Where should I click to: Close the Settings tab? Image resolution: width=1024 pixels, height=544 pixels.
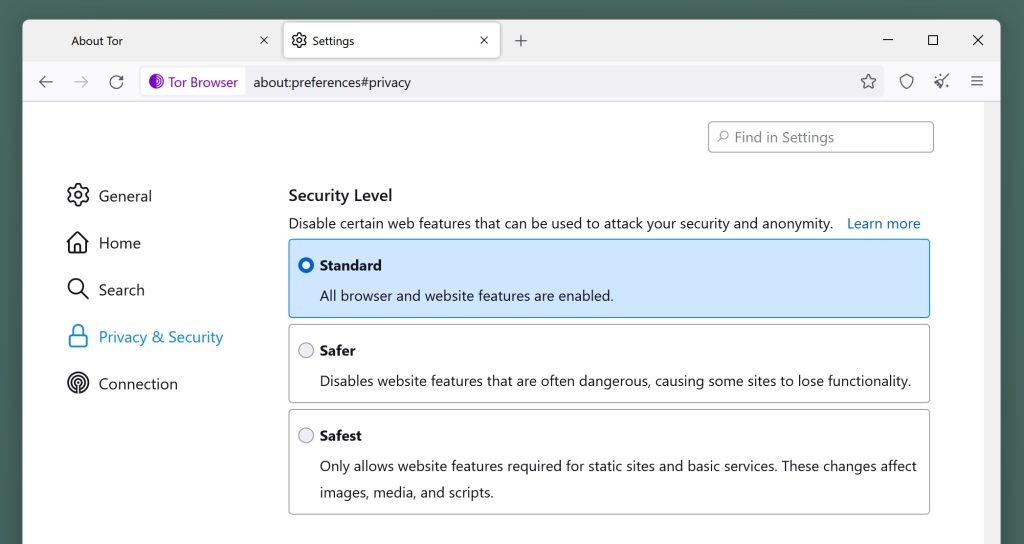[x=484, y=40]
